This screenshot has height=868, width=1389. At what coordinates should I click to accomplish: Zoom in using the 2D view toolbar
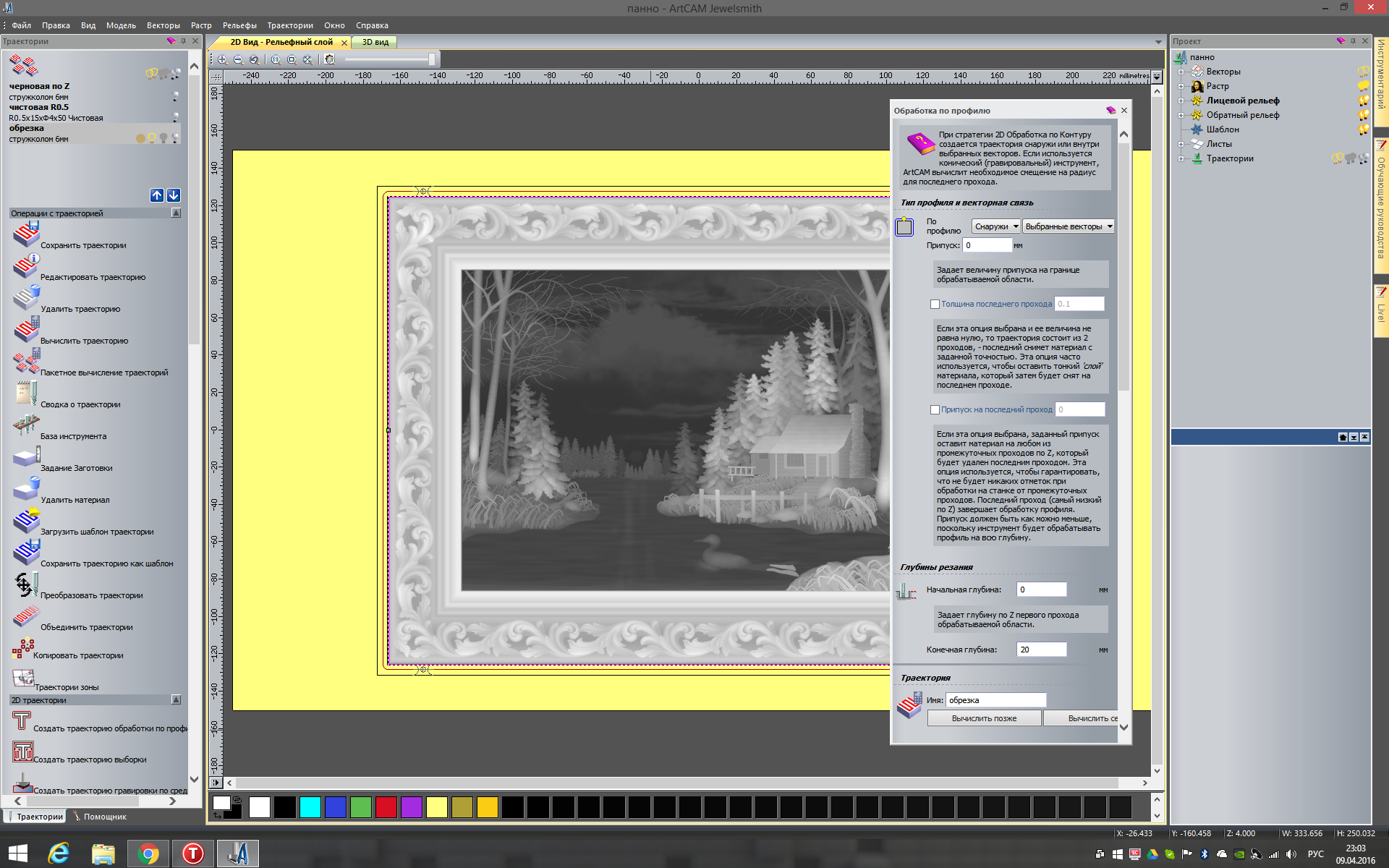tap(223, 60)
